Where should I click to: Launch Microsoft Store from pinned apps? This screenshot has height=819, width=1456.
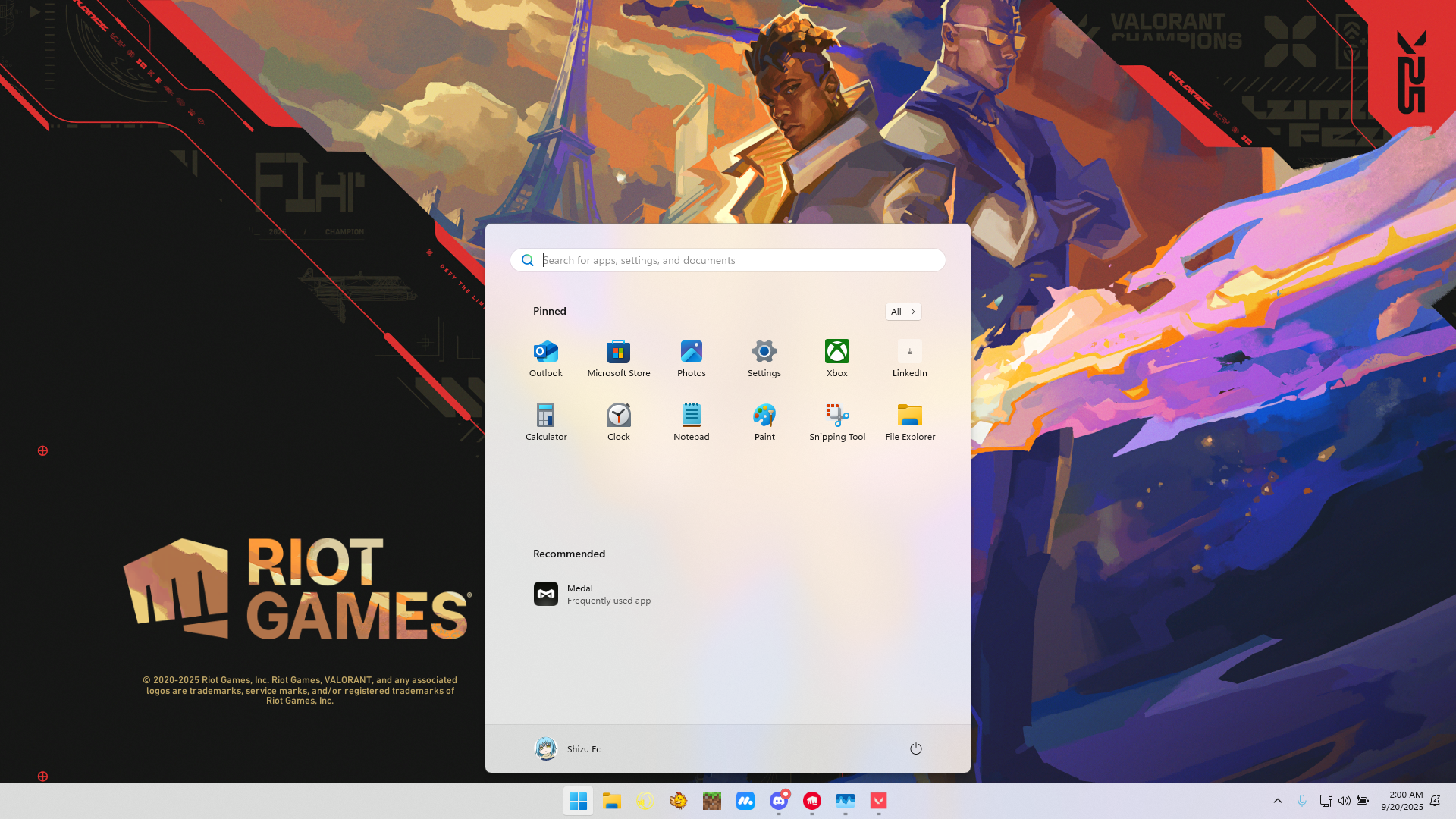click(618, 358)
